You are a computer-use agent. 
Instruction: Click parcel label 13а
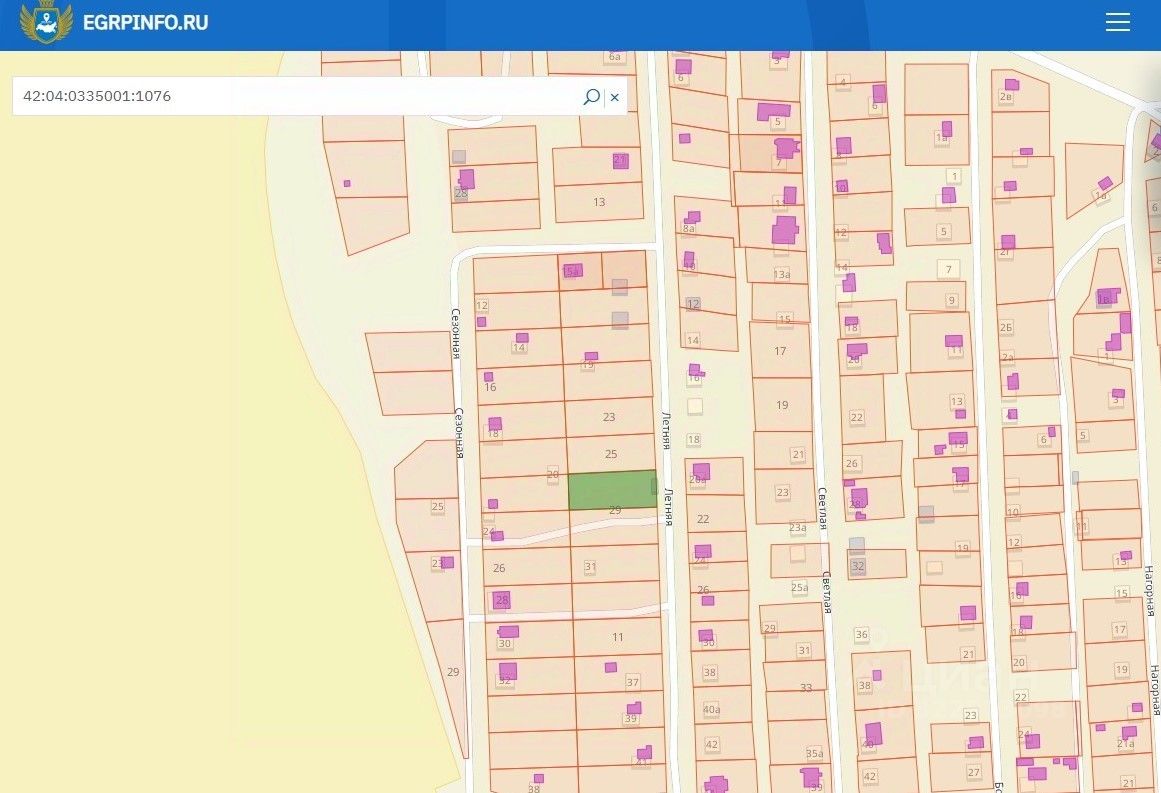[x=782, y=274]
